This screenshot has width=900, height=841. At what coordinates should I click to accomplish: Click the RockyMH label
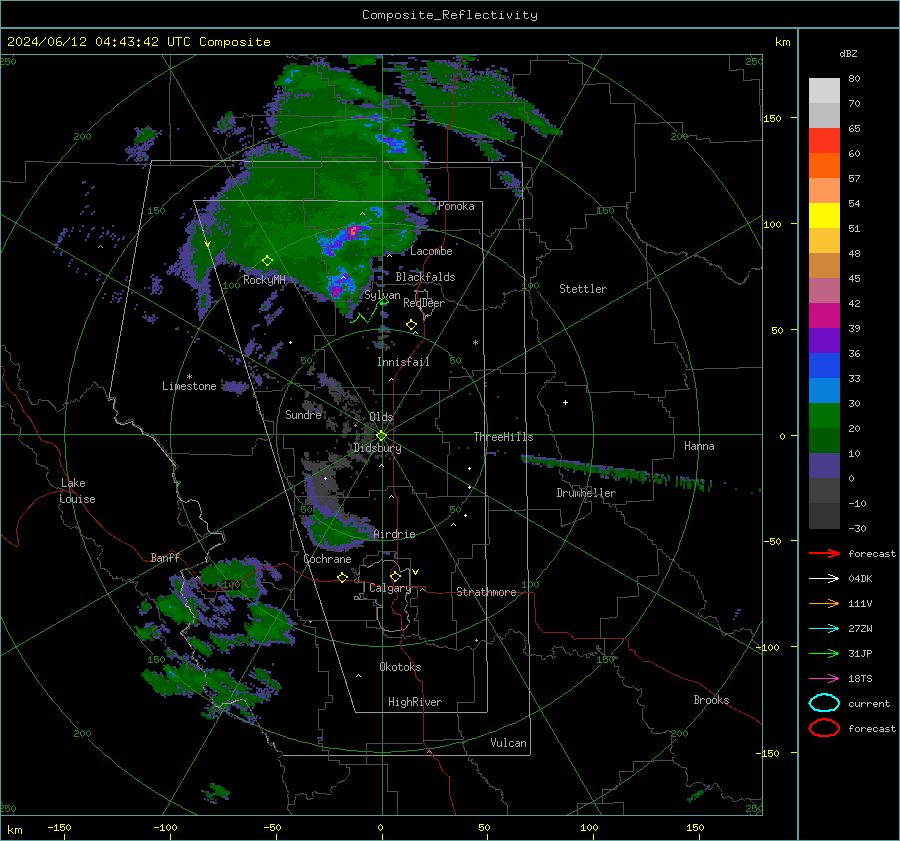tap(264, 280)
